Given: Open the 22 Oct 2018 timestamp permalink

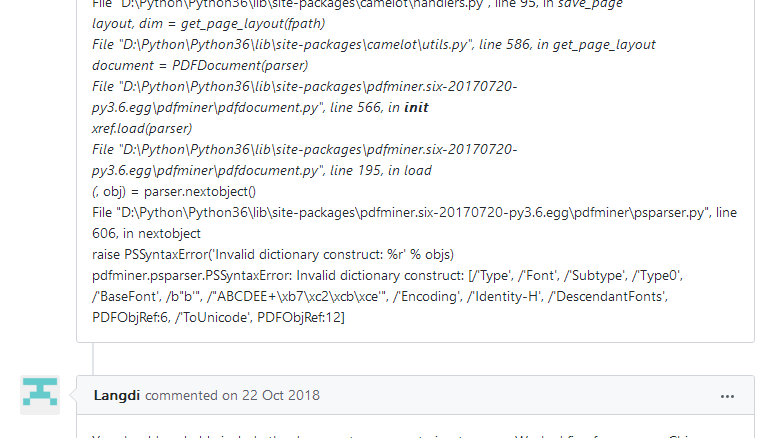Looking at the screenshot, I should 281,395.
